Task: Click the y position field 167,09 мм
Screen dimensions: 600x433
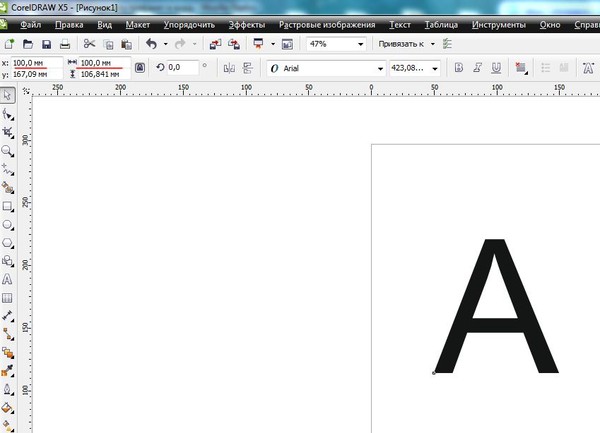Action: [x=37, y=74]
